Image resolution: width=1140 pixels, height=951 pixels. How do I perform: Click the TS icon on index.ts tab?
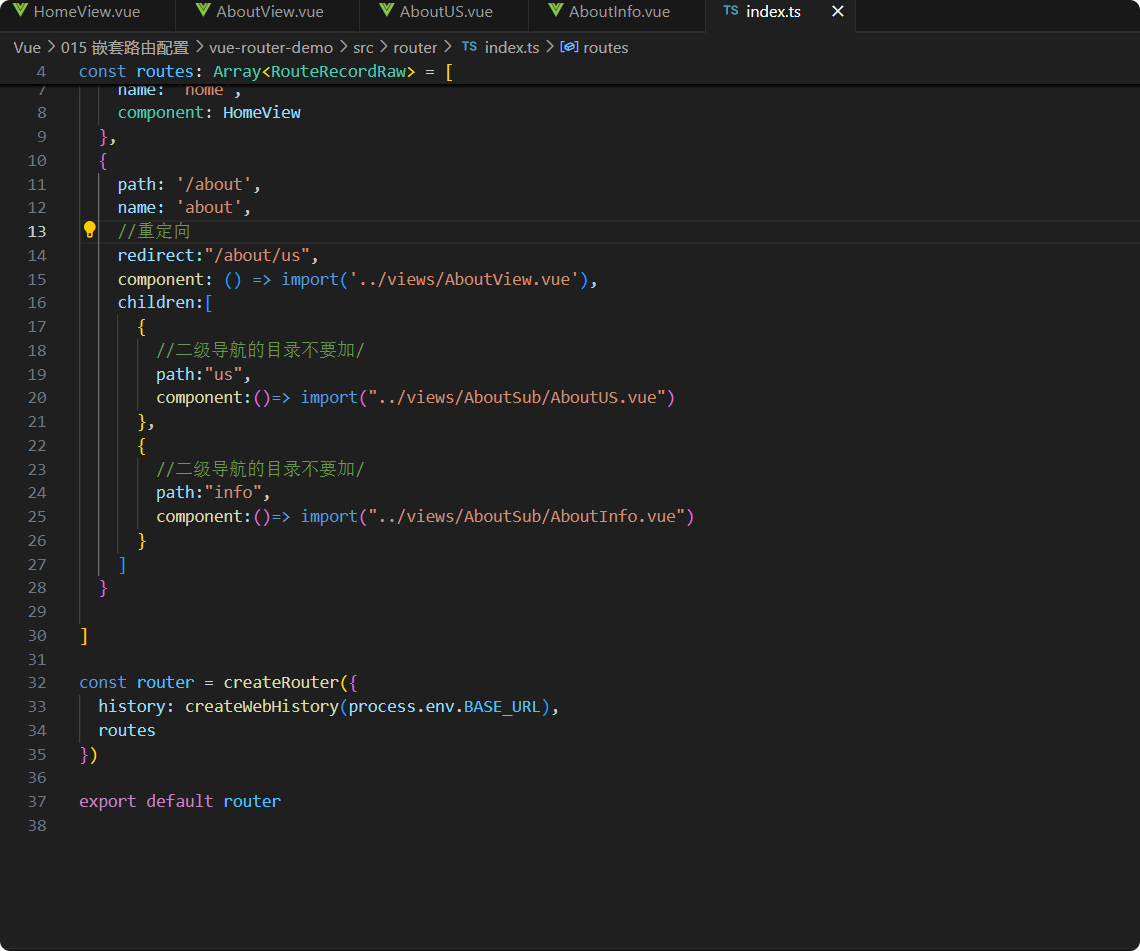pos(731,12)
